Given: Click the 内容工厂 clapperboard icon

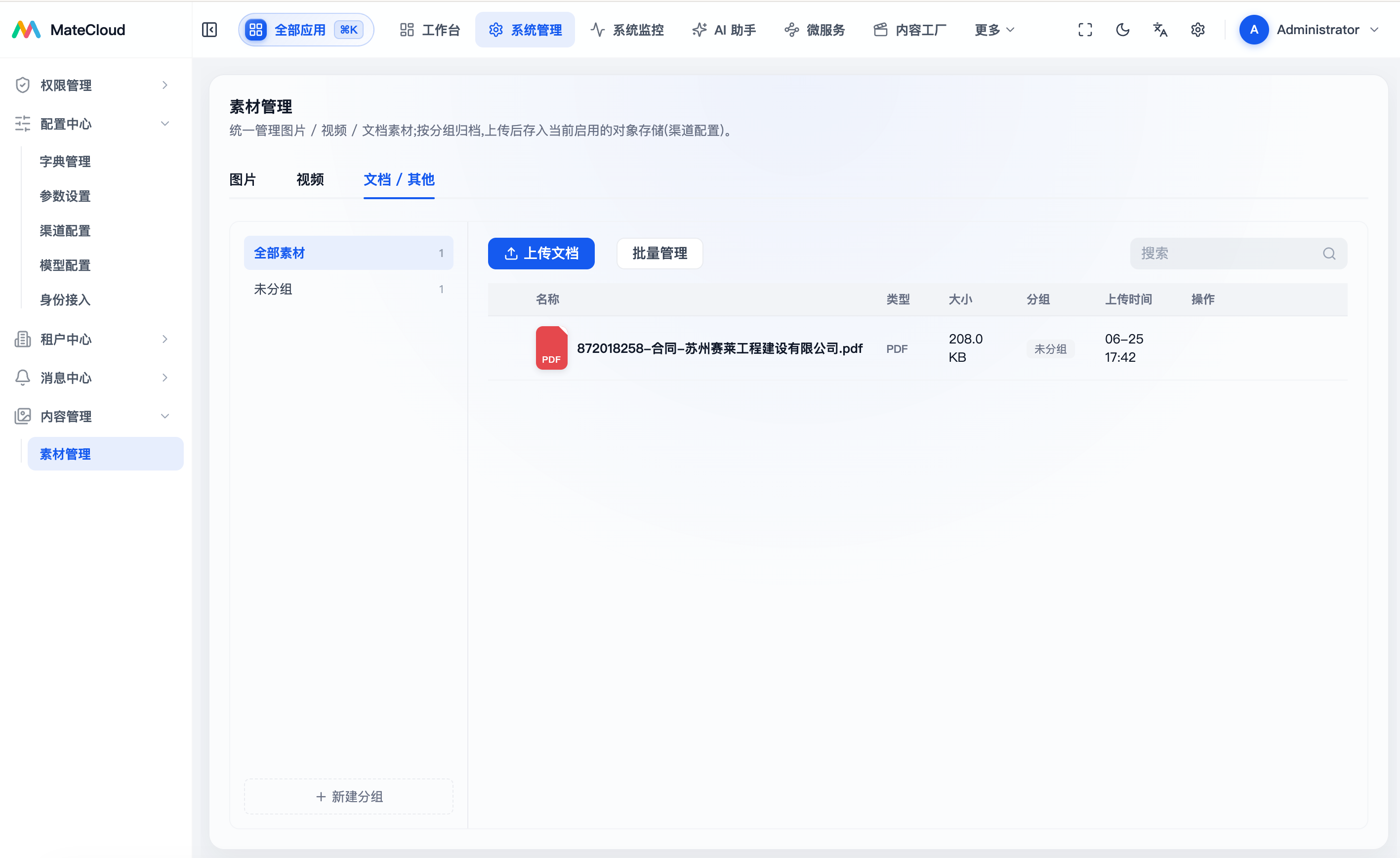Looking at the screenshot, I should tap(880, 30).
